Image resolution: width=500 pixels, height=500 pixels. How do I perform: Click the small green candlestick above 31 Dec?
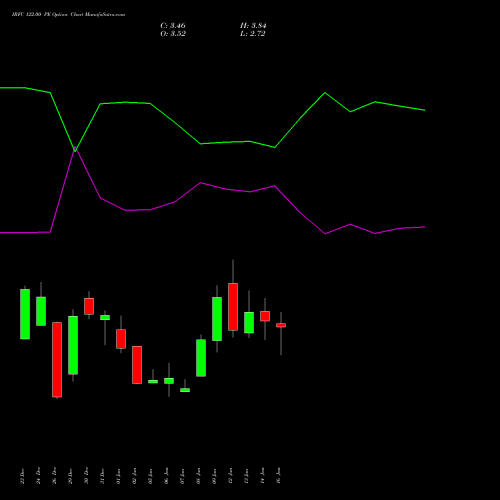105,317
